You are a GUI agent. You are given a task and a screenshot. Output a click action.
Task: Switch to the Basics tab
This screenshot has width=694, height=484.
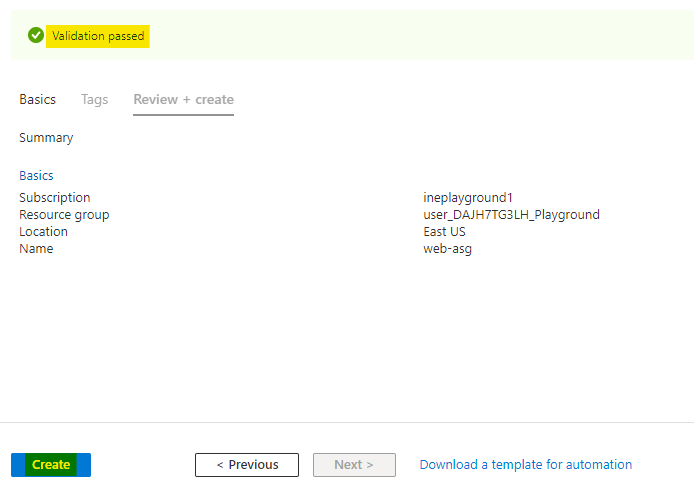pos(37,100)
